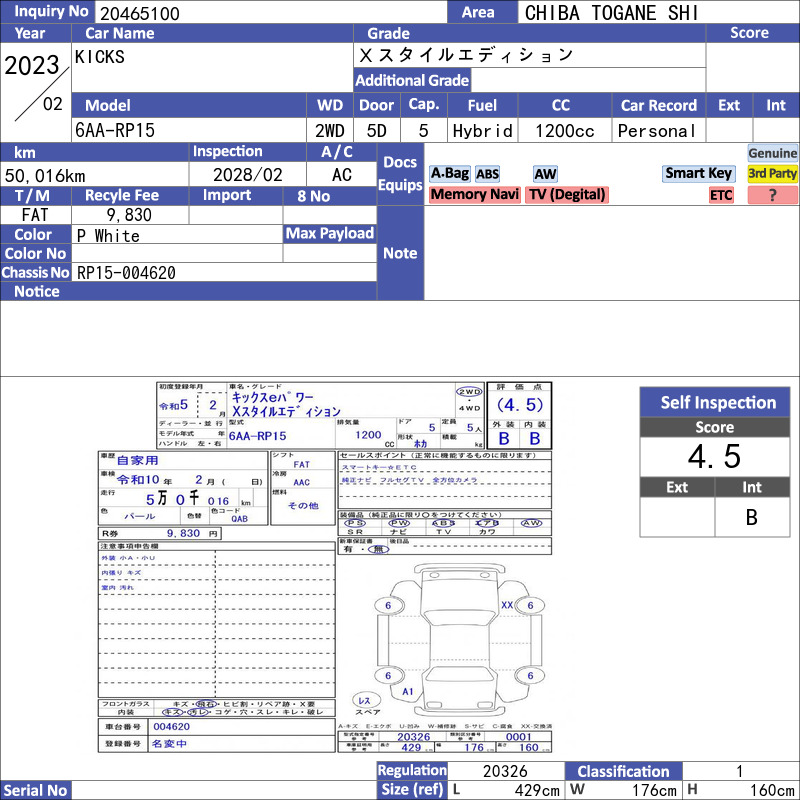Select typed Regulation value 20326
The width and height of the screenshot is (800, 800).
click(x=505, y=771)
